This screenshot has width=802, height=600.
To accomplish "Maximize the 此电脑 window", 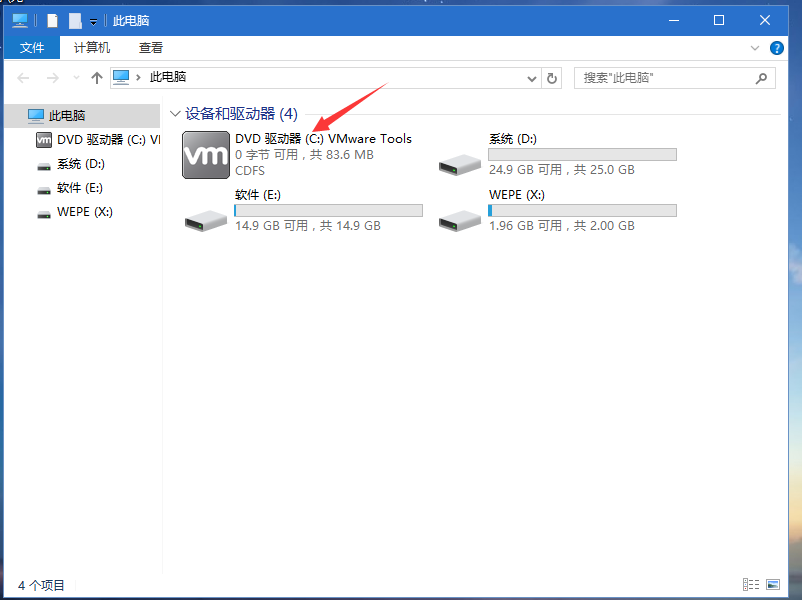I will 719,20.
